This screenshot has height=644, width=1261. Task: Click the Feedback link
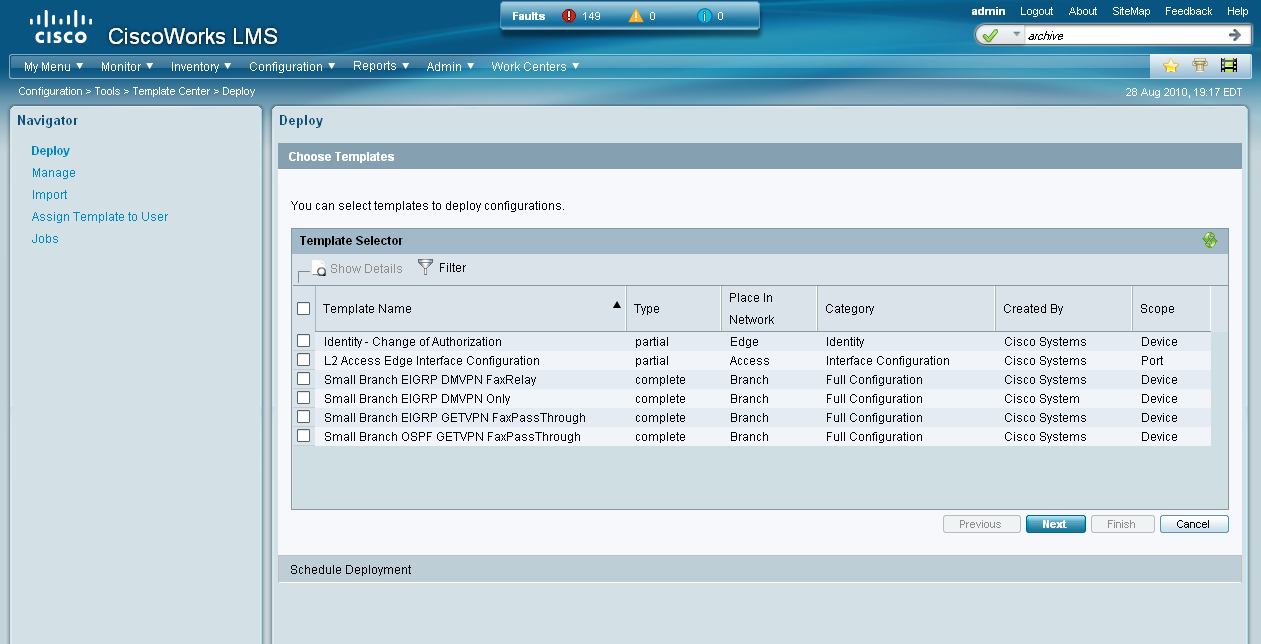point(1189,11)
